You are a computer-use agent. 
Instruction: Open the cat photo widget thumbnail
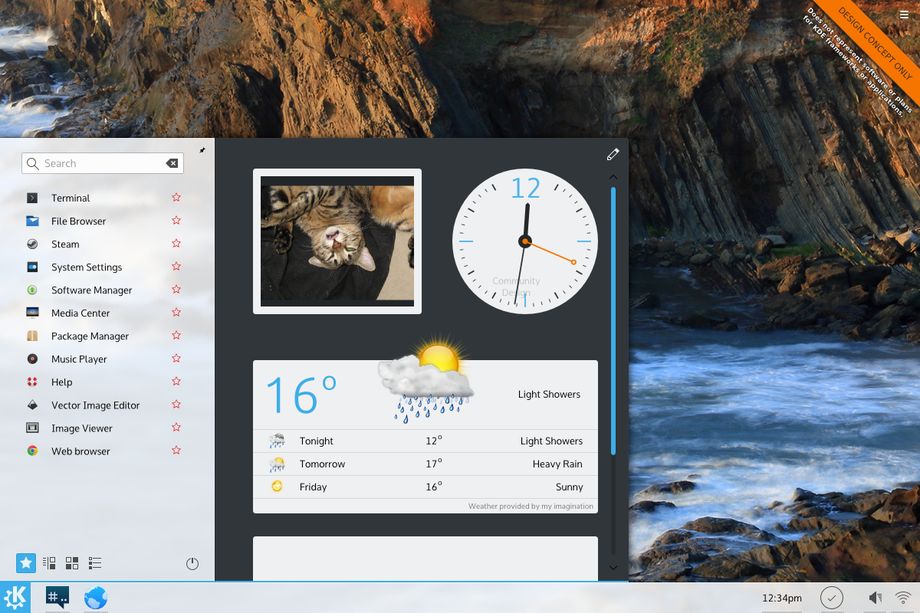[x=337, y=241]
